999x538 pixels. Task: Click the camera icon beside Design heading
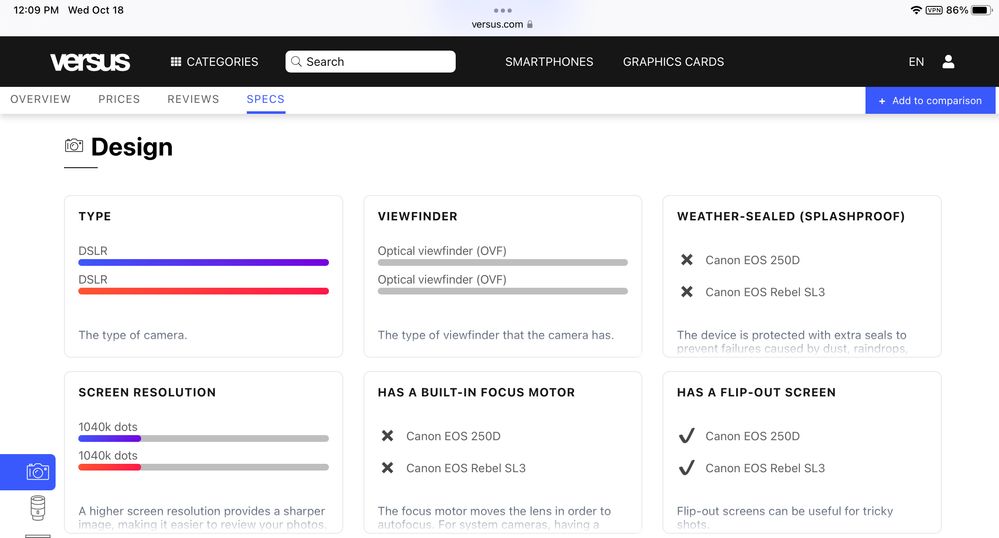point(74,146)
